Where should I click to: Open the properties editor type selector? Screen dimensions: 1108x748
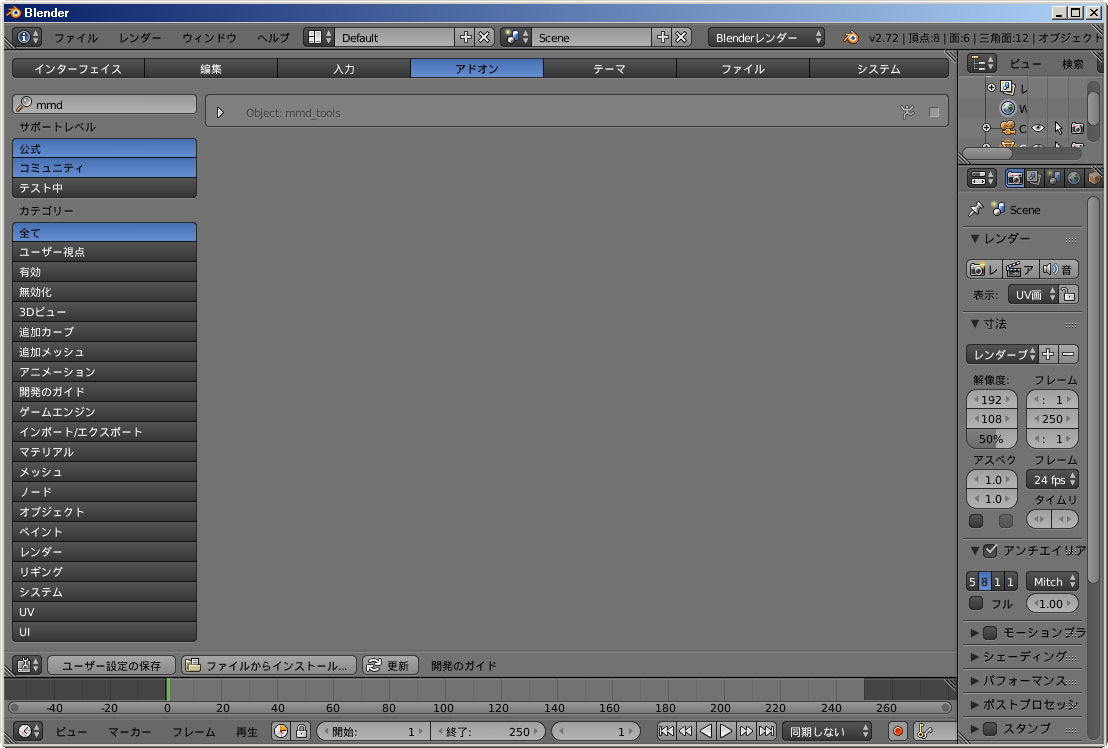tap(982, 178)
